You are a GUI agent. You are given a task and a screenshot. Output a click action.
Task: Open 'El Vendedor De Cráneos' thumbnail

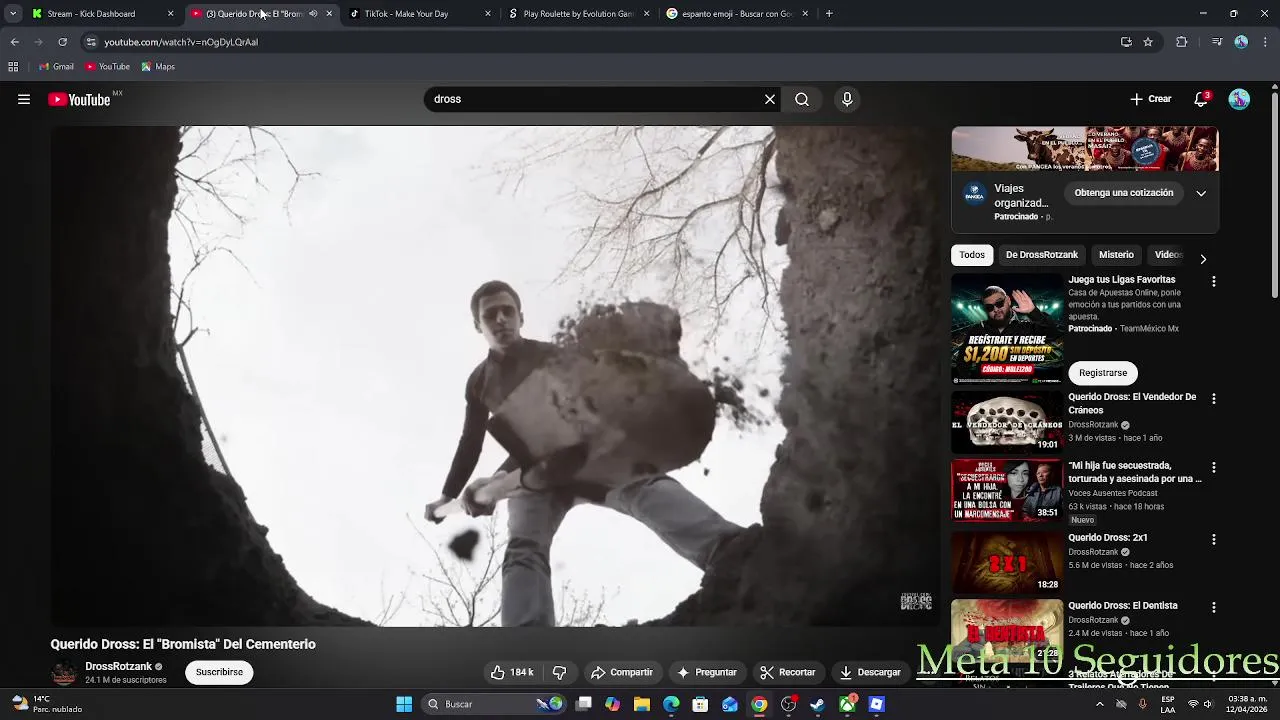(x=1007, y=421)
